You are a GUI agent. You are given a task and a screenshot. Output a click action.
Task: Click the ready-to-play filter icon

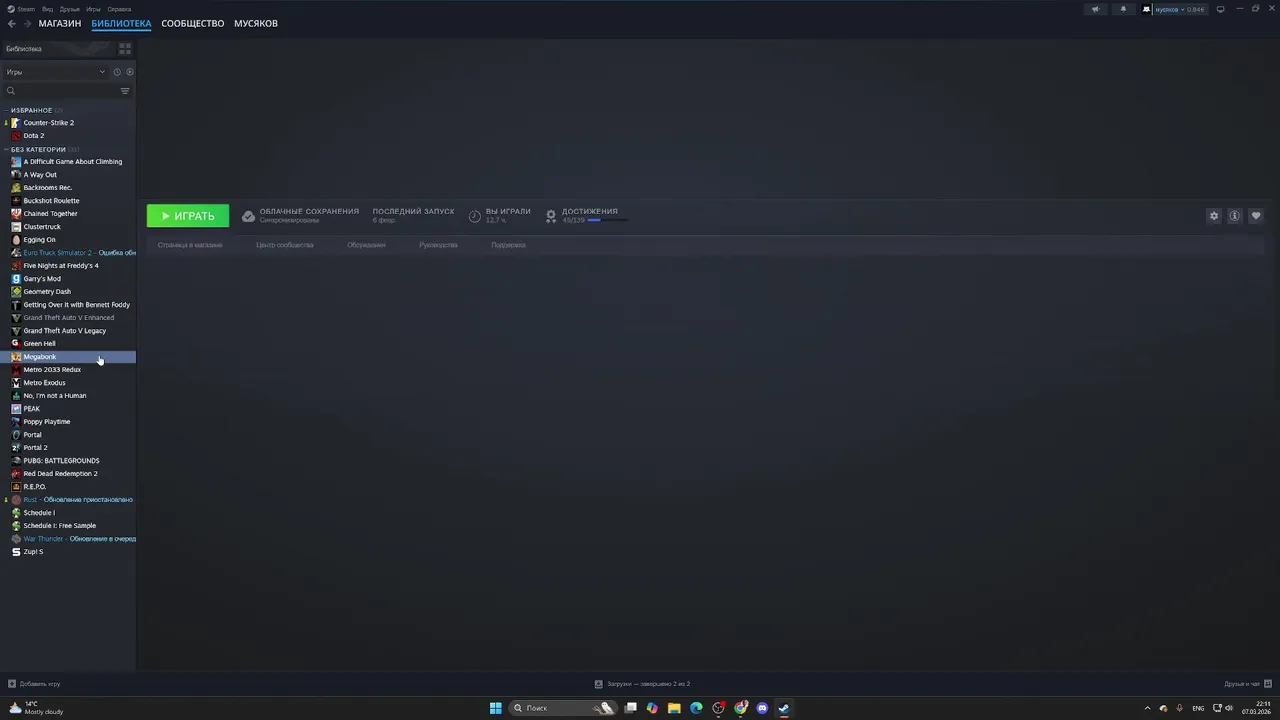click(130, 72)
